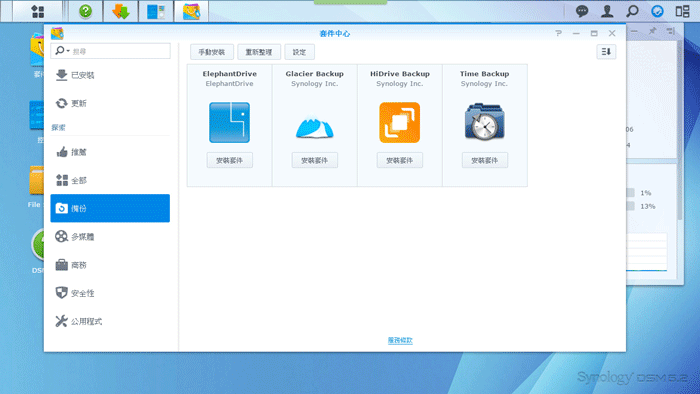Viewport: 700px width, 394px height.
Task: Open the DSM main menu grid icon
Action: (38, 11)
